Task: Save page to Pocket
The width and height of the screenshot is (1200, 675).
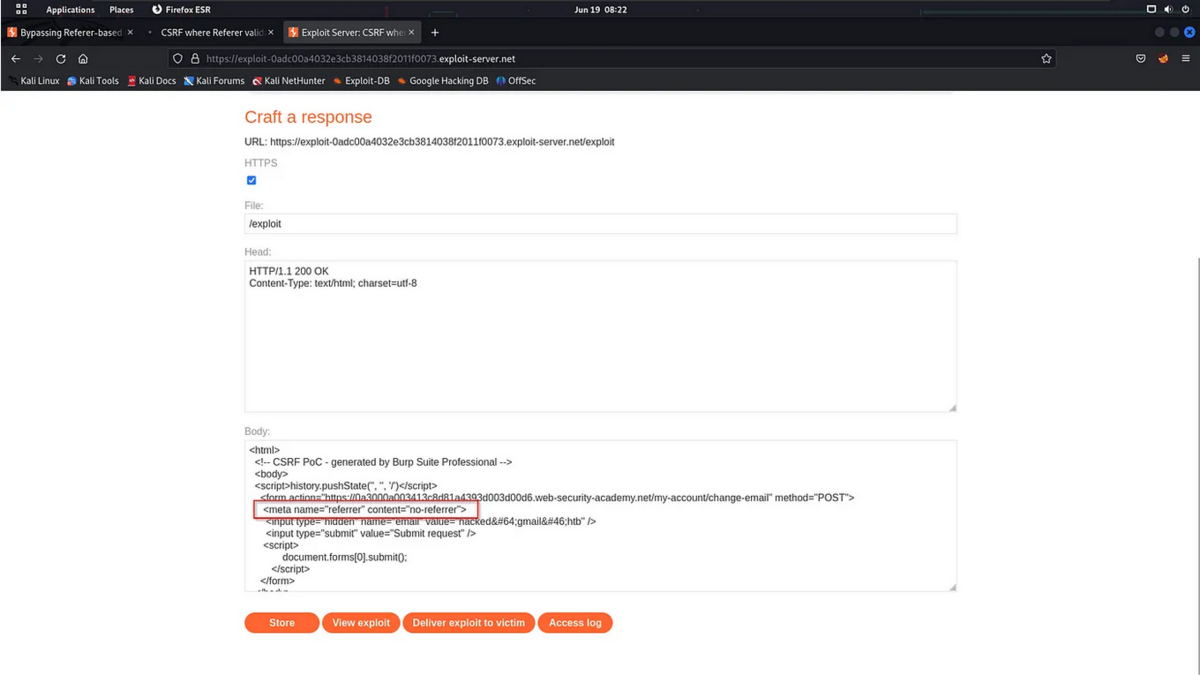Action: click(x=1141, y=59)
